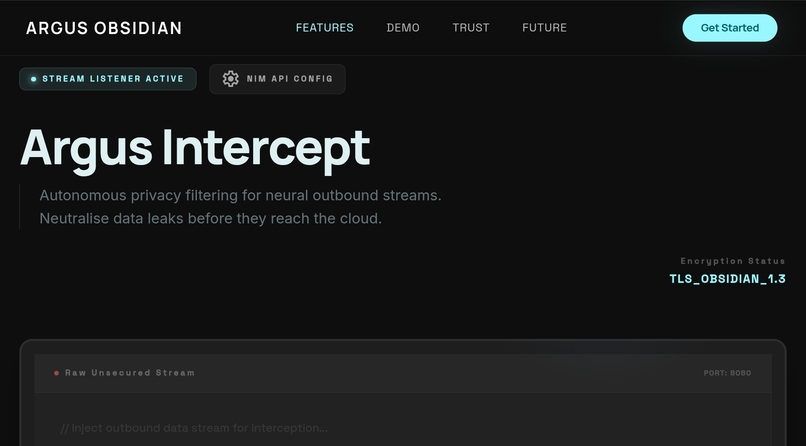Navigate to the FUTURE section
This screenshot has height=446, width=806.
click(x=544, y=28)
